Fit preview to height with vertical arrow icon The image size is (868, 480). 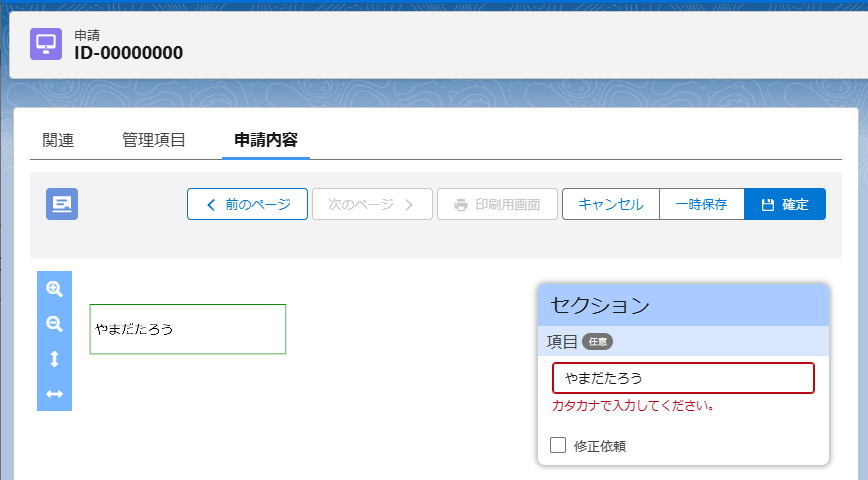(54, 359)
